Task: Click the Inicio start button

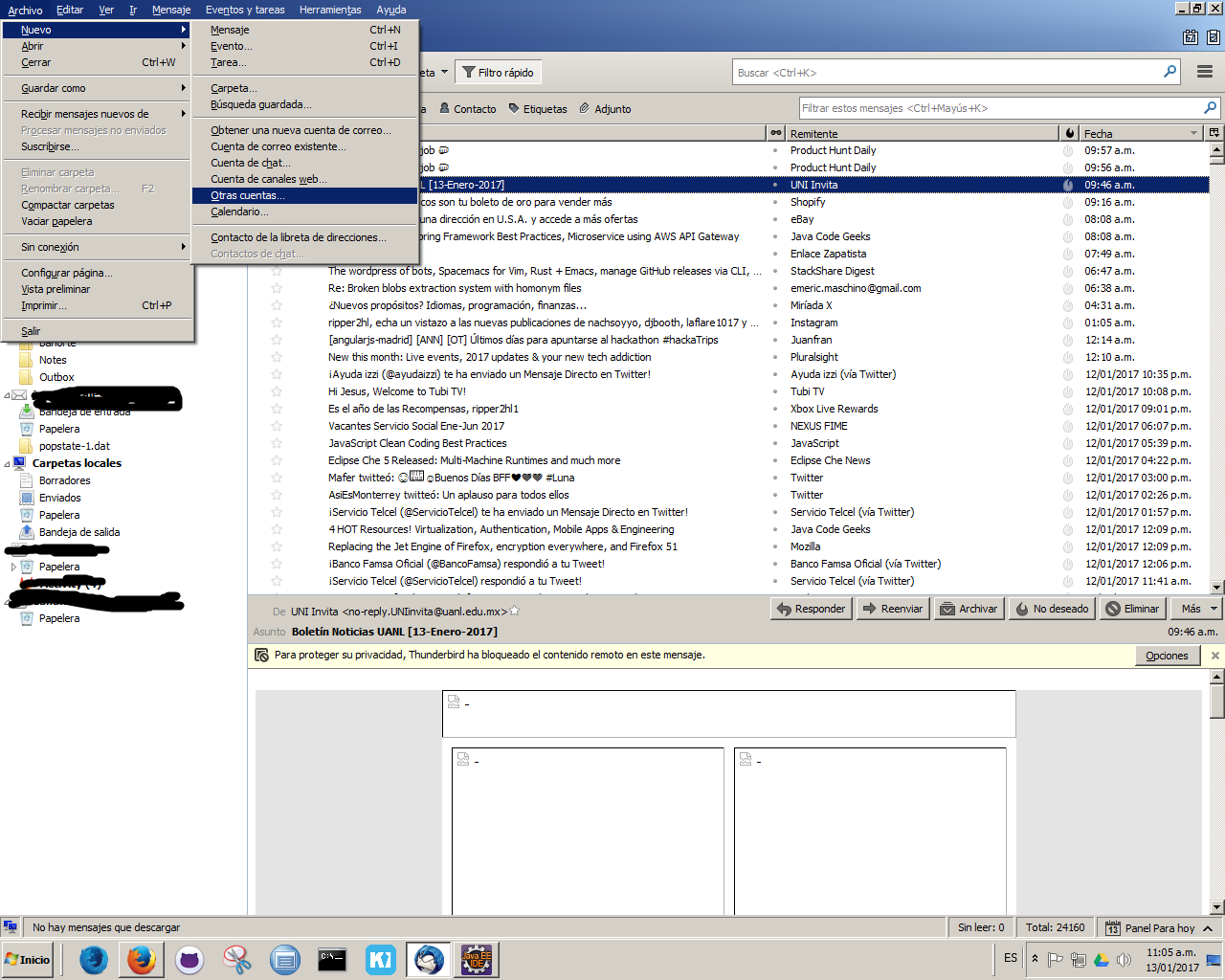Action: (x=28, y=959)
